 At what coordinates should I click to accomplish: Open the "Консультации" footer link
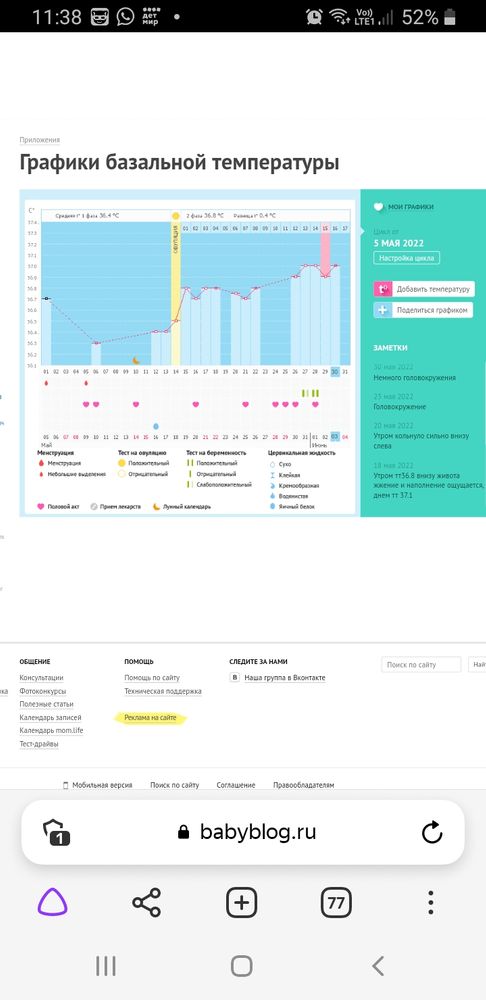(x=41, y=677)
